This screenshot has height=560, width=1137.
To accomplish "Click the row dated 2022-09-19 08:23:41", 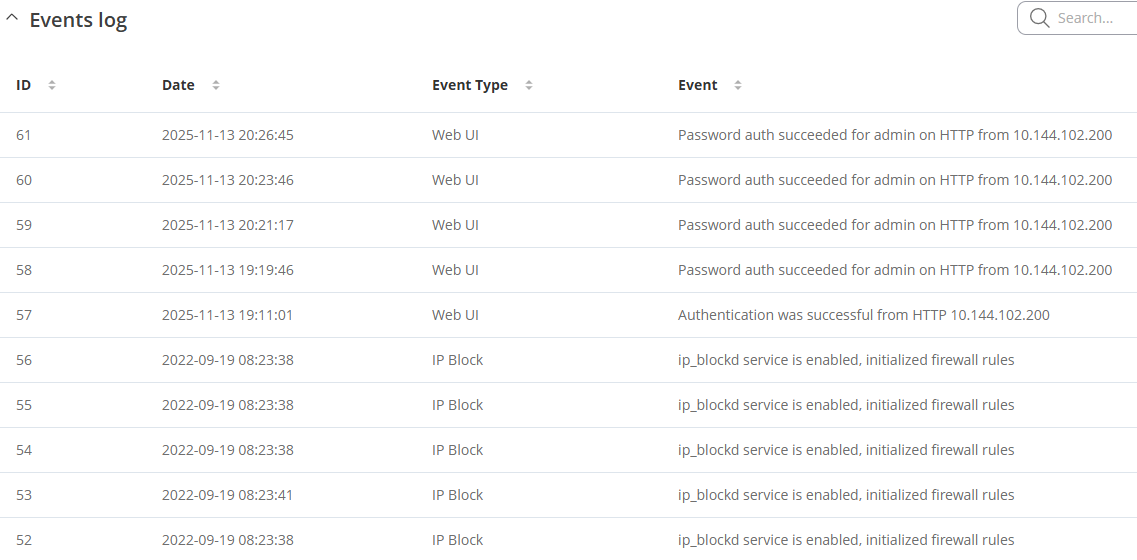I will [x=227, y=495].
